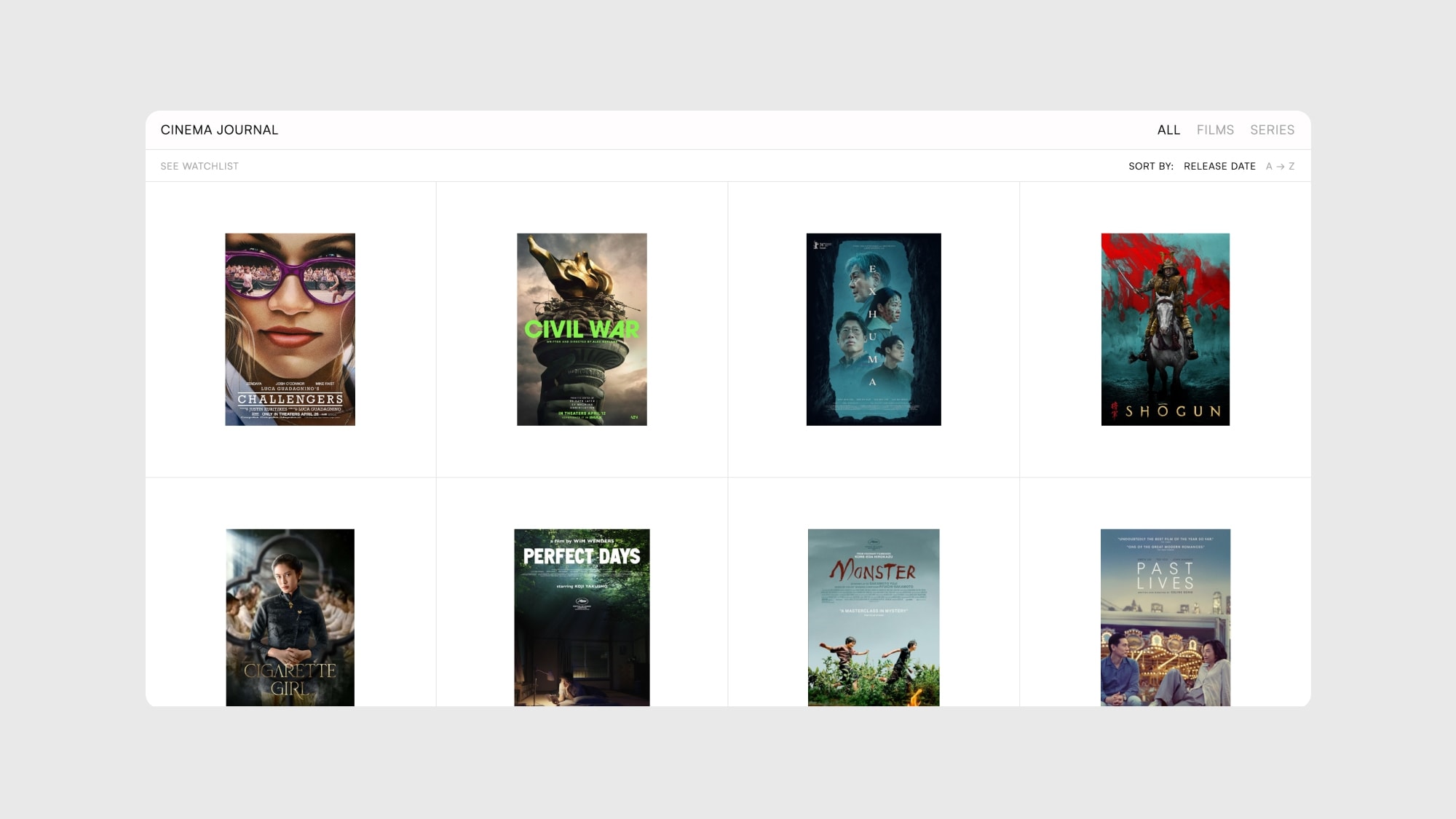Sort entries alphabetically A to Z
The height and width of the screenshot is (819, 1456).
click(x=1279, y=166)
